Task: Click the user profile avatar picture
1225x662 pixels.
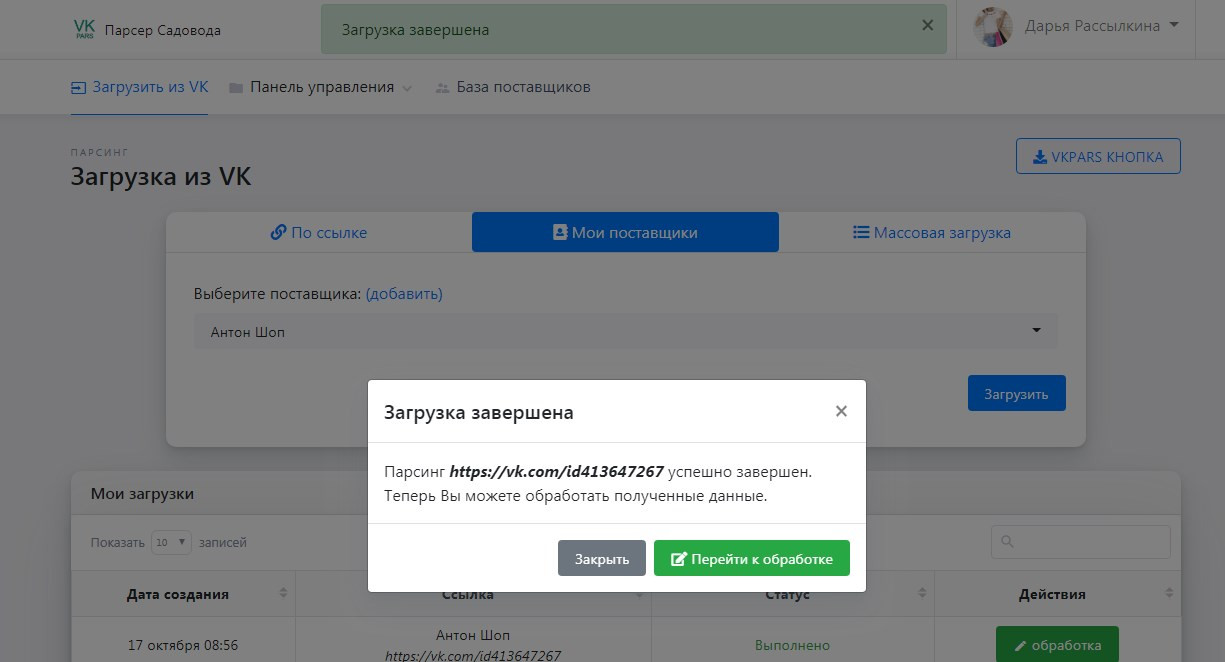Action: [993, 27]
